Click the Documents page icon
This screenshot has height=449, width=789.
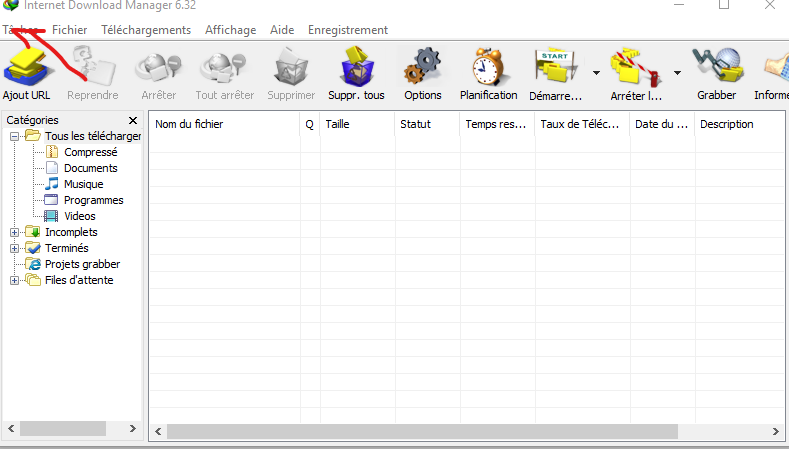tap(52, 168)
